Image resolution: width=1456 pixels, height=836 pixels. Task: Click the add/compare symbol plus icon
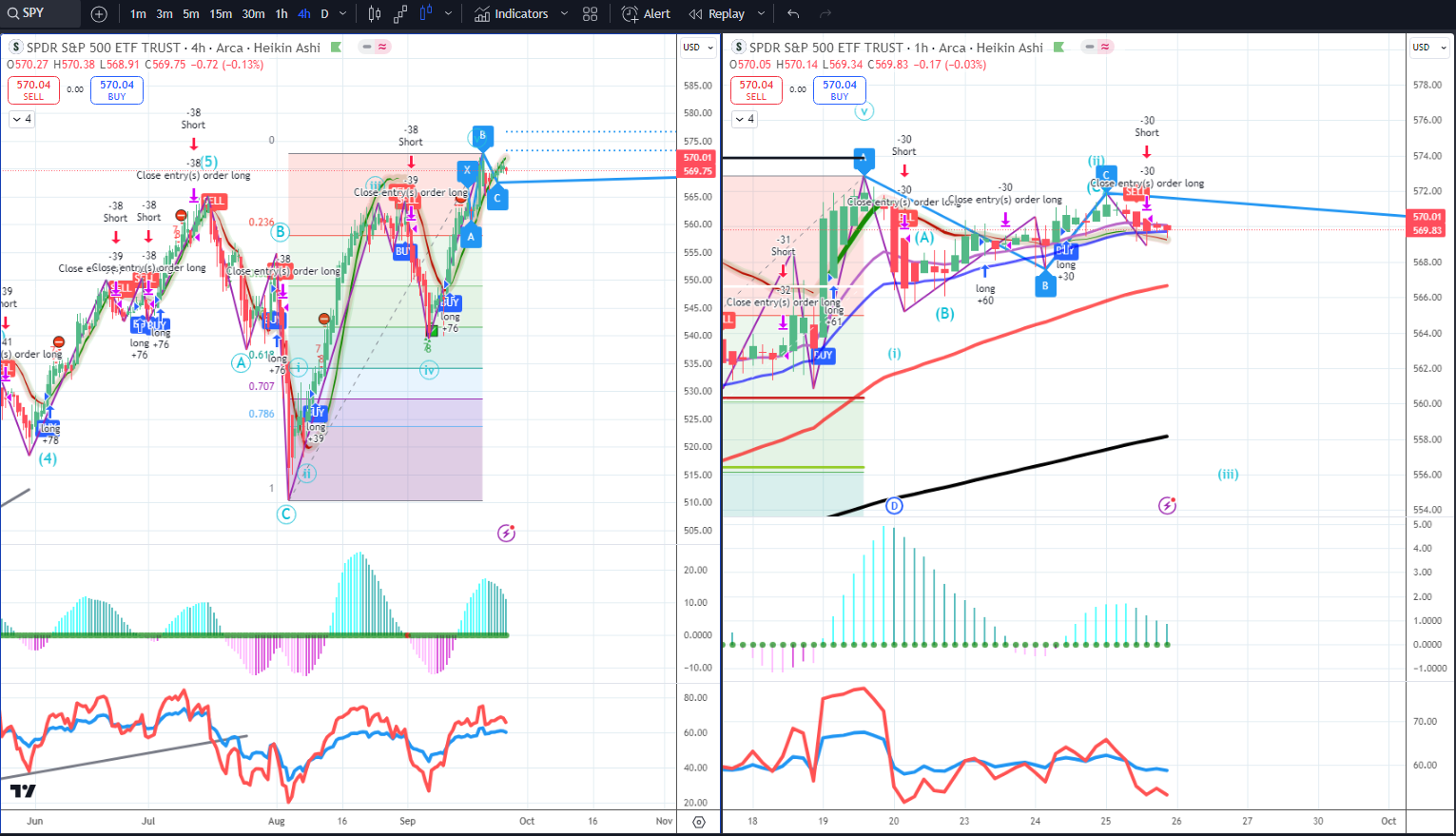99,14
